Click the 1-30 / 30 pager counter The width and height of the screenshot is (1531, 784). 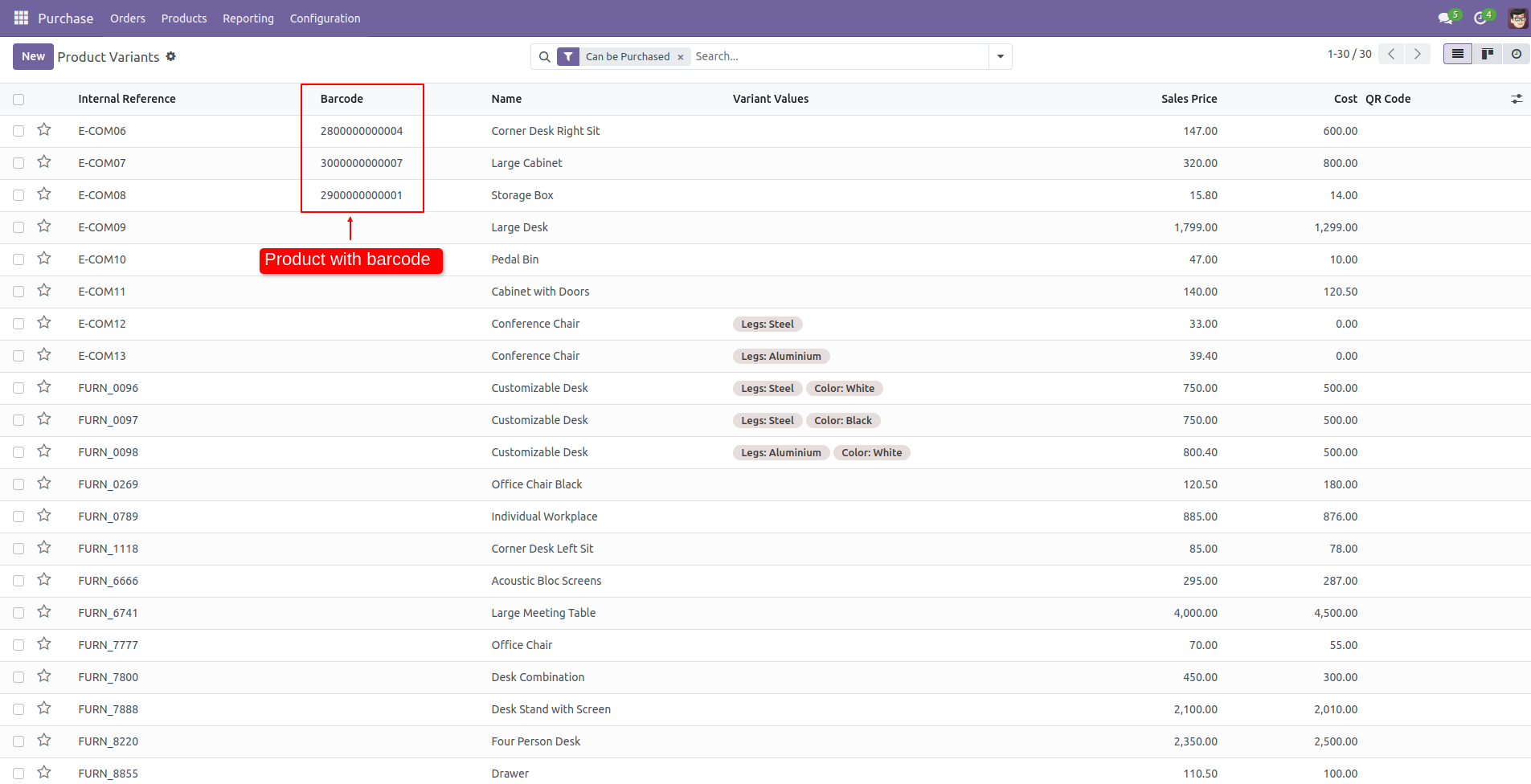point(1349,54)
